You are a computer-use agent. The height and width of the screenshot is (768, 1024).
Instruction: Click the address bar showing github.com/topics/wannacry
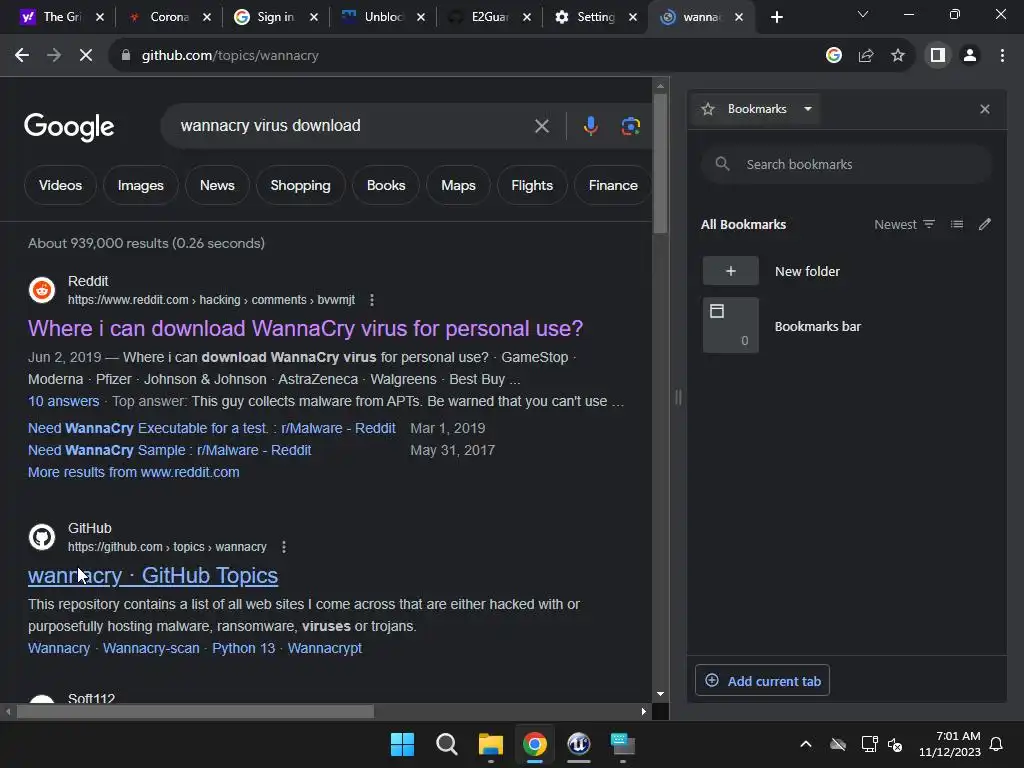pos(470,56)
